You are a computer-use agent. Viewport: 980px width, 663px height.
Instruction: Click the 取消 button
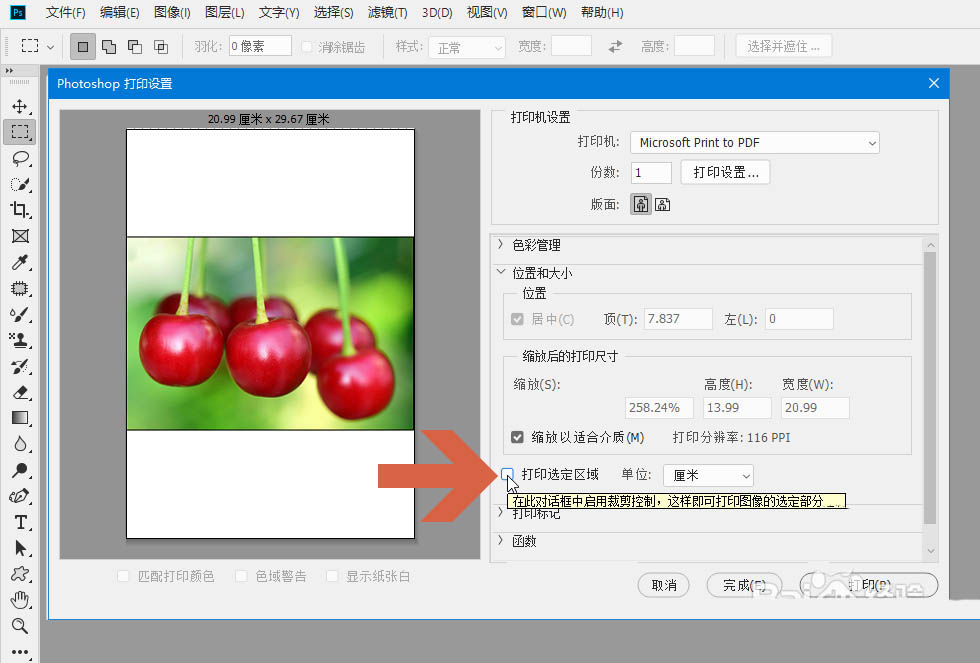664,585
